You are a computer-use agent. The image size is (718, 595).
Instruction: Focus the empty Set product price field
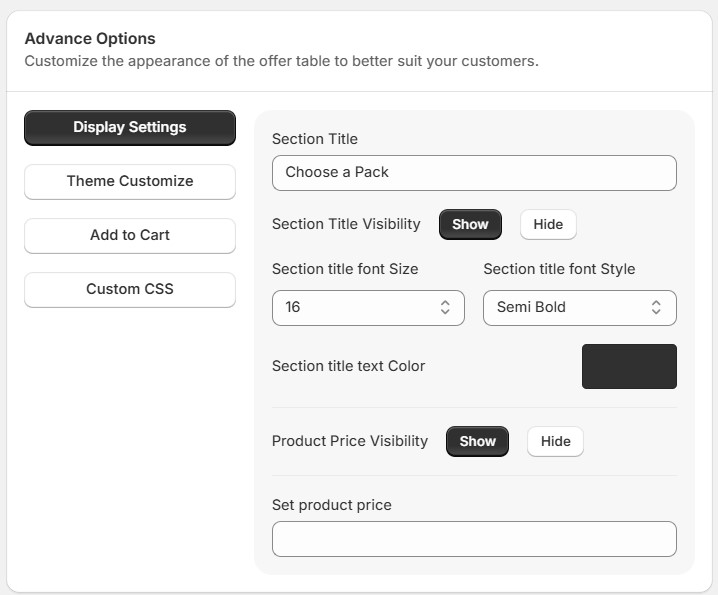click(474, 539)
